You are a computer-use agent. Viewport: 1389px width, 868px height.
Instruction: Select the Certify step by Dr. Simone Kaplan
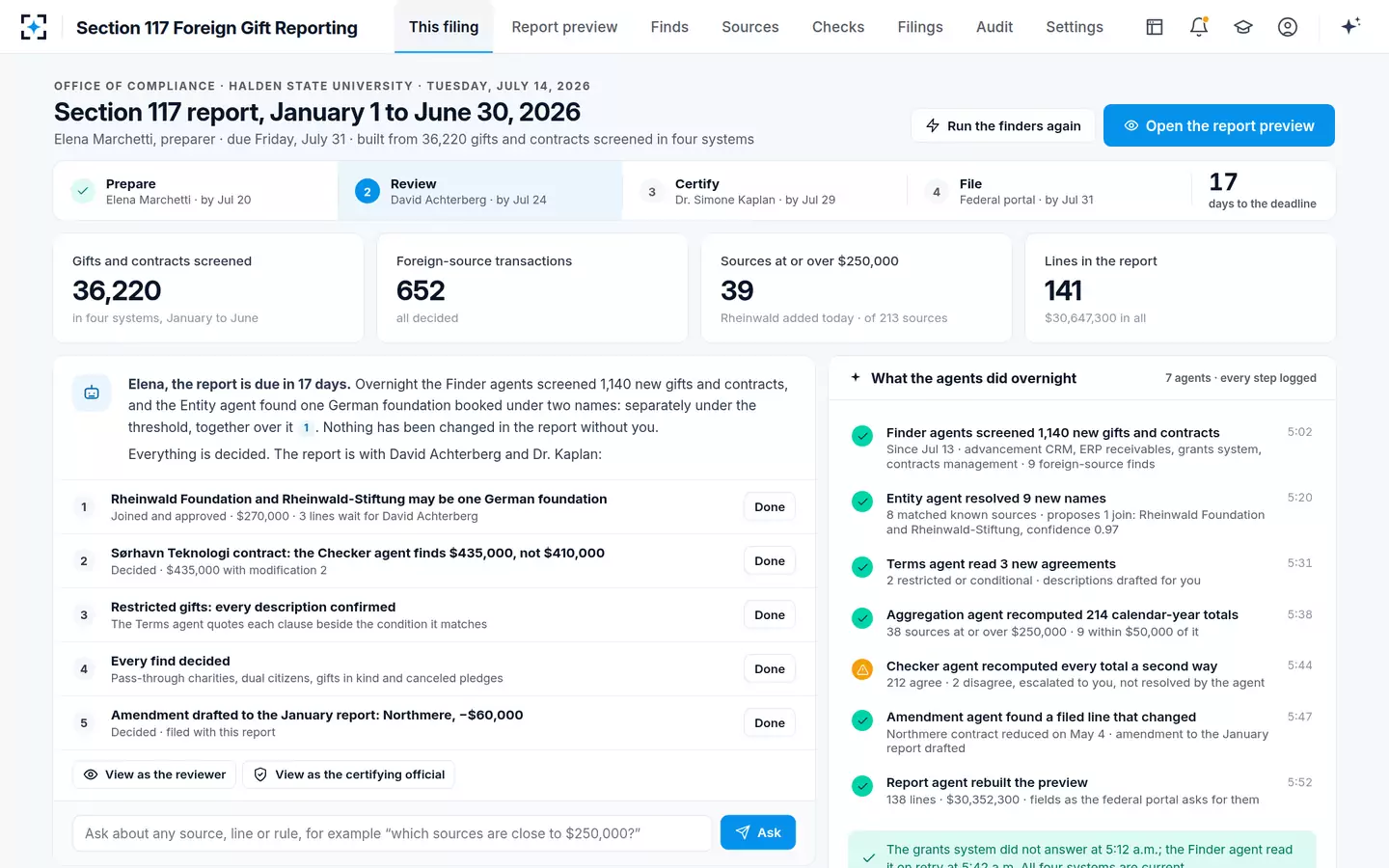pos(765,191)
